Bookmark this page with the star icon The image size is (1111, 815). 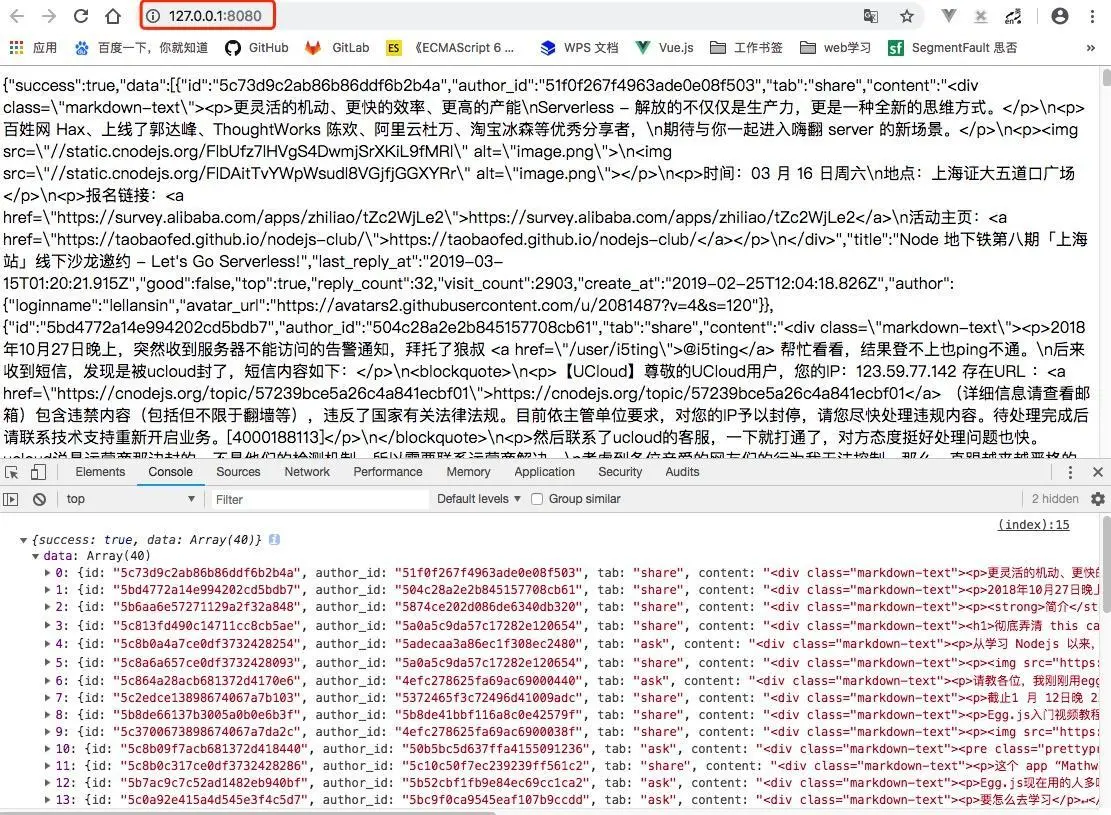pyautogui.click(x=906, y=16)
